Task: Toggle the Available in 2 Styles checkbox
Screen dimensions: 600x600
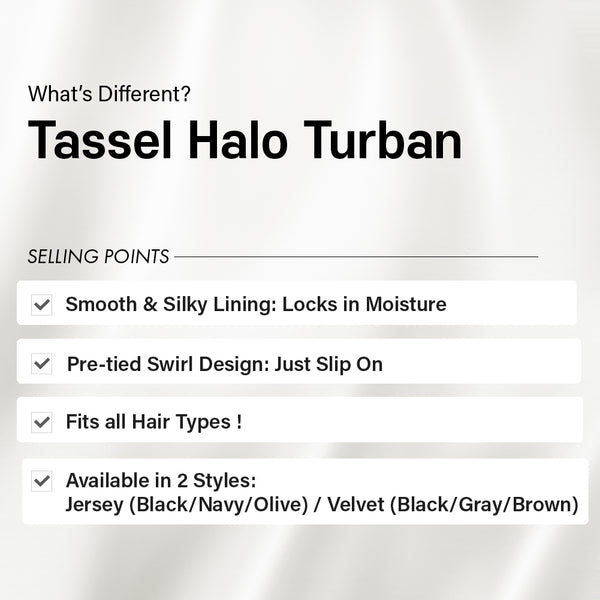Action: click(x=42, y=481)
